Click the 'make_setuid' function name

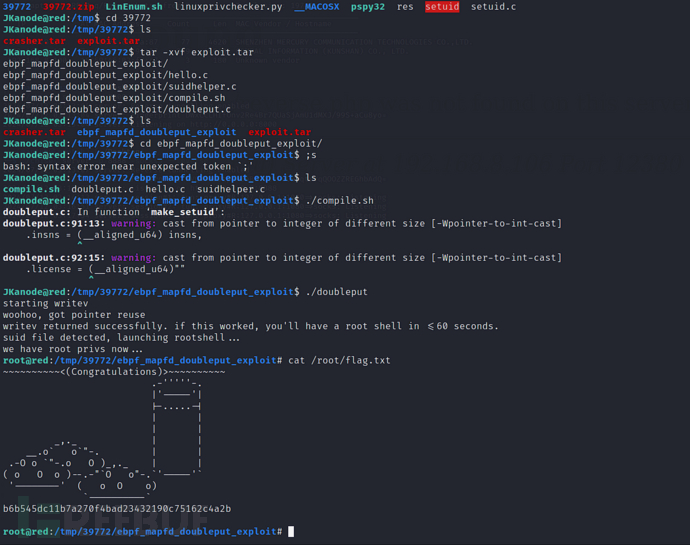[182, 212]
